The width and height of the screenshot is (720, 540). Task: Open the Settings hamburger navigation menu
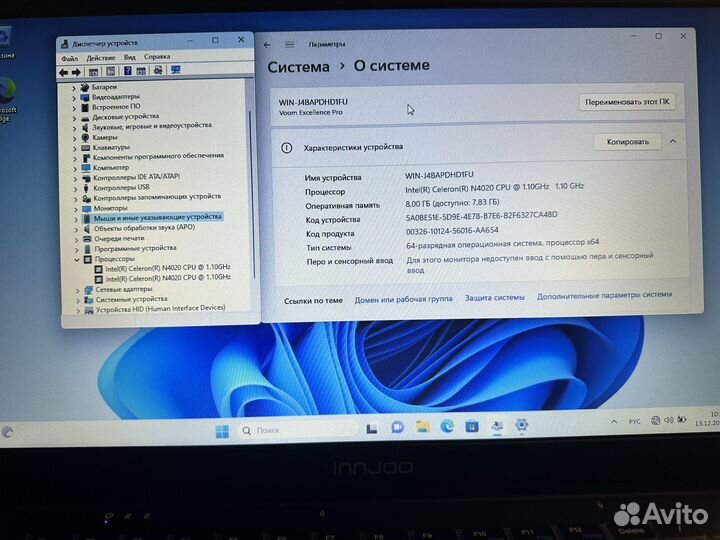[x=288, y=45]
